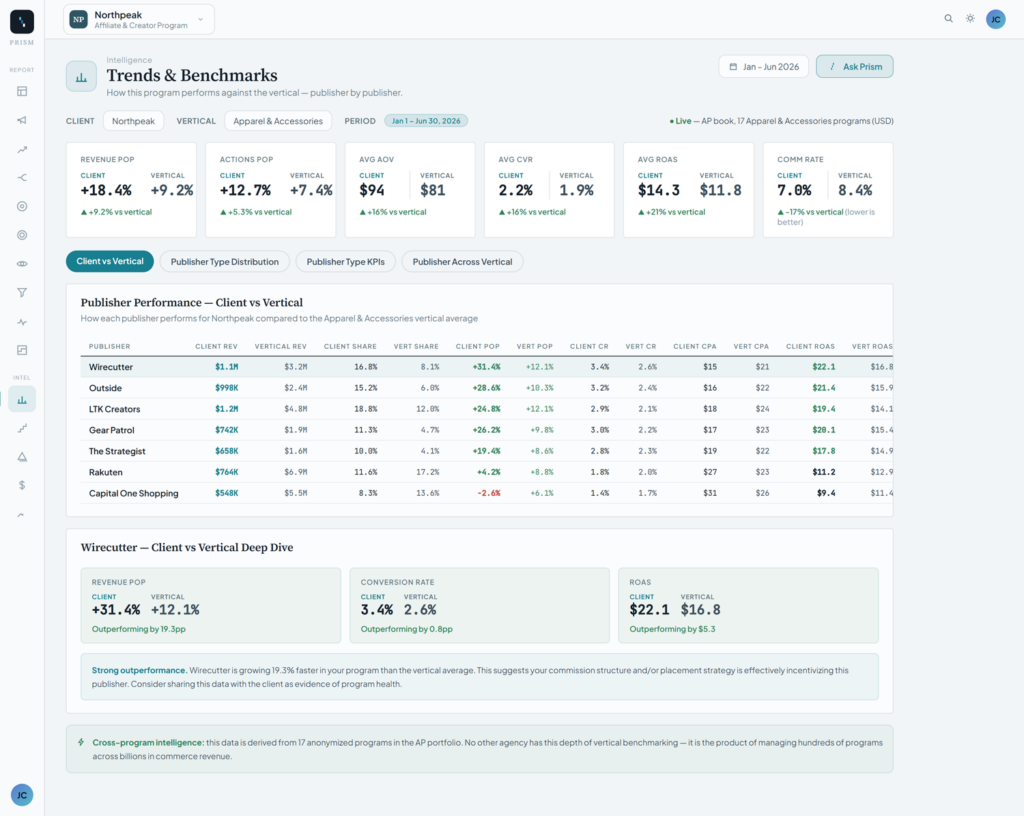The height and width of the screenshot is (816, 1024).
Task: Open the Northpeak client selector
Action: coord(133,121)
